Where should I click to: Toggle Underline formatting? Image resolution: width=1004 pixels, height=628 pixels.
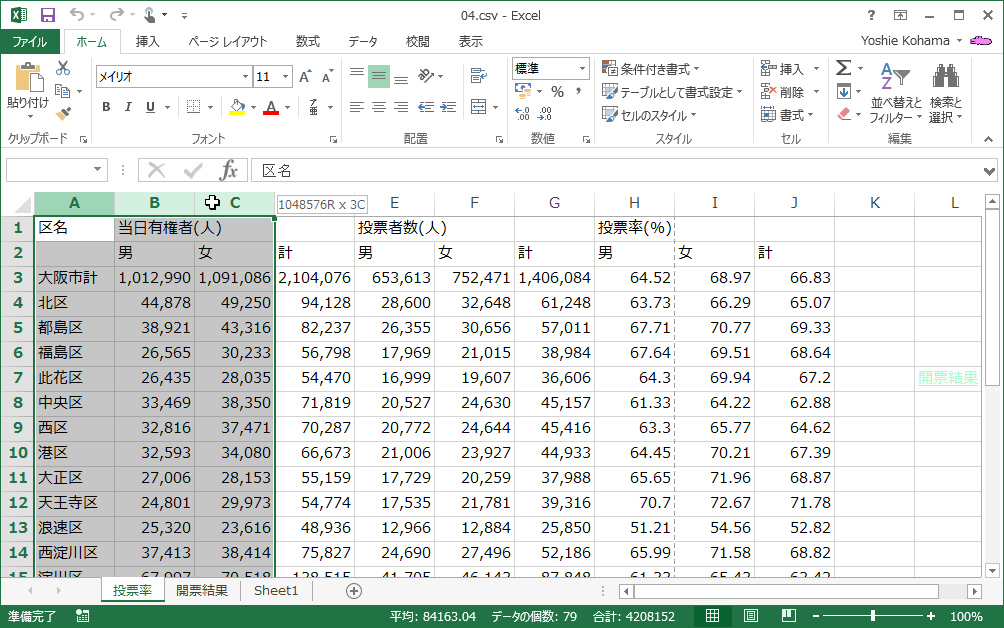click(x=150, y=107)
